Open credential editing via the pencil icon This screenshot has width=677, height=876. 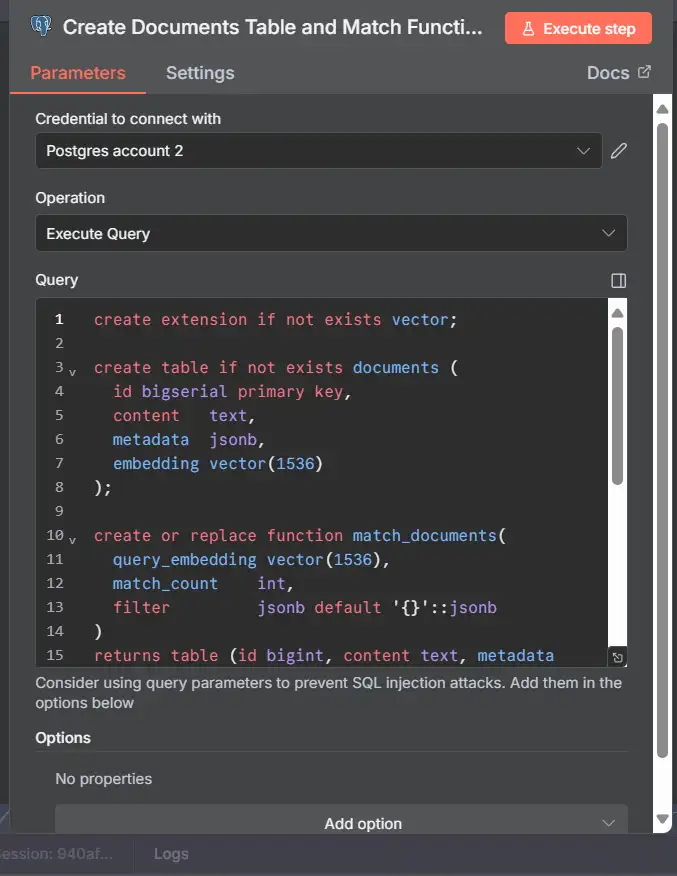[x=618, y=150]
